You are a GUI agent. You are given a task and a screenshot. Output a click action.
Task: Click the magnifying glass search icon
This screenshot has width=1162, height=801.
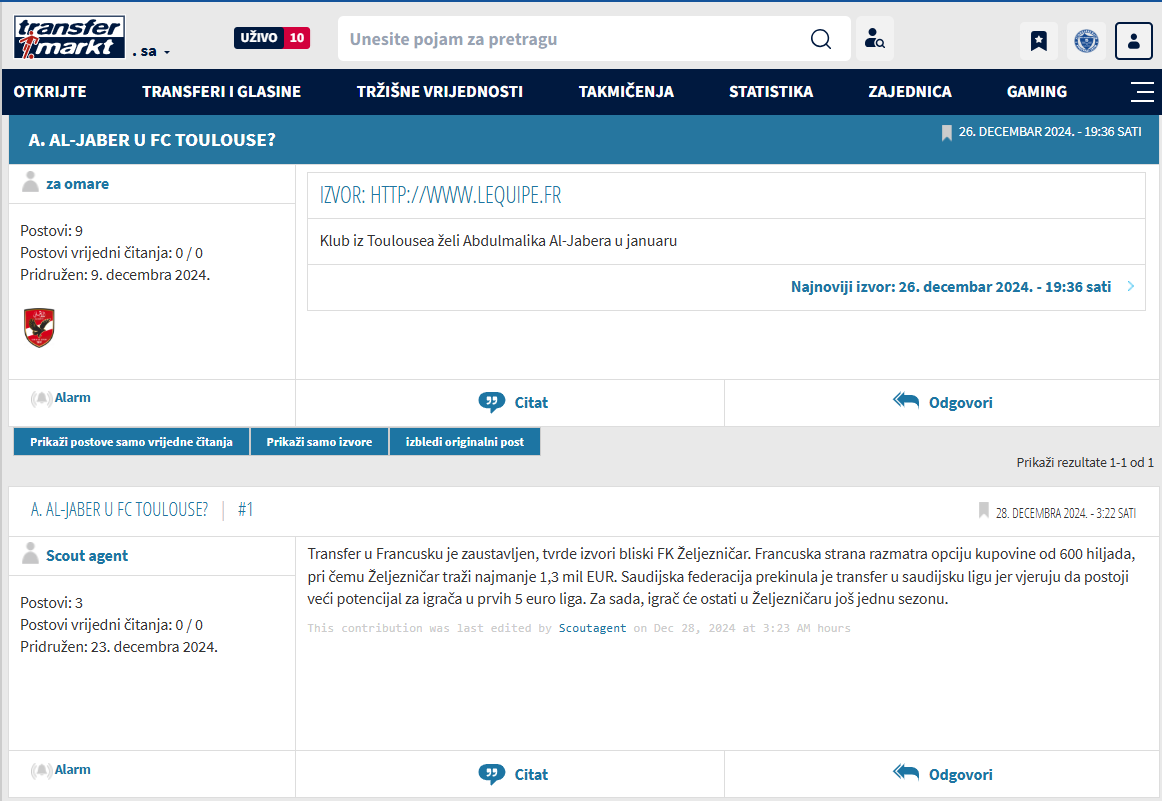(x=820, y=39)
